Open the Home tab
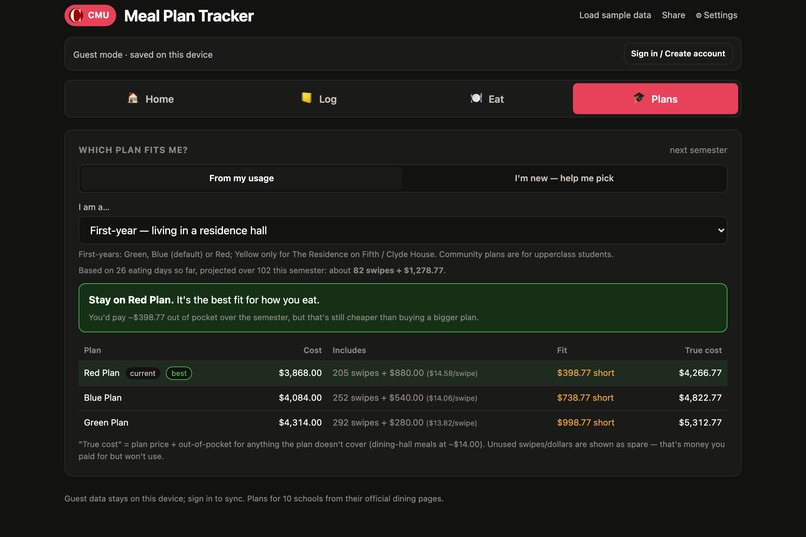Image resolution: width=806 pixels, height=537 pixels. click(151, 99)
